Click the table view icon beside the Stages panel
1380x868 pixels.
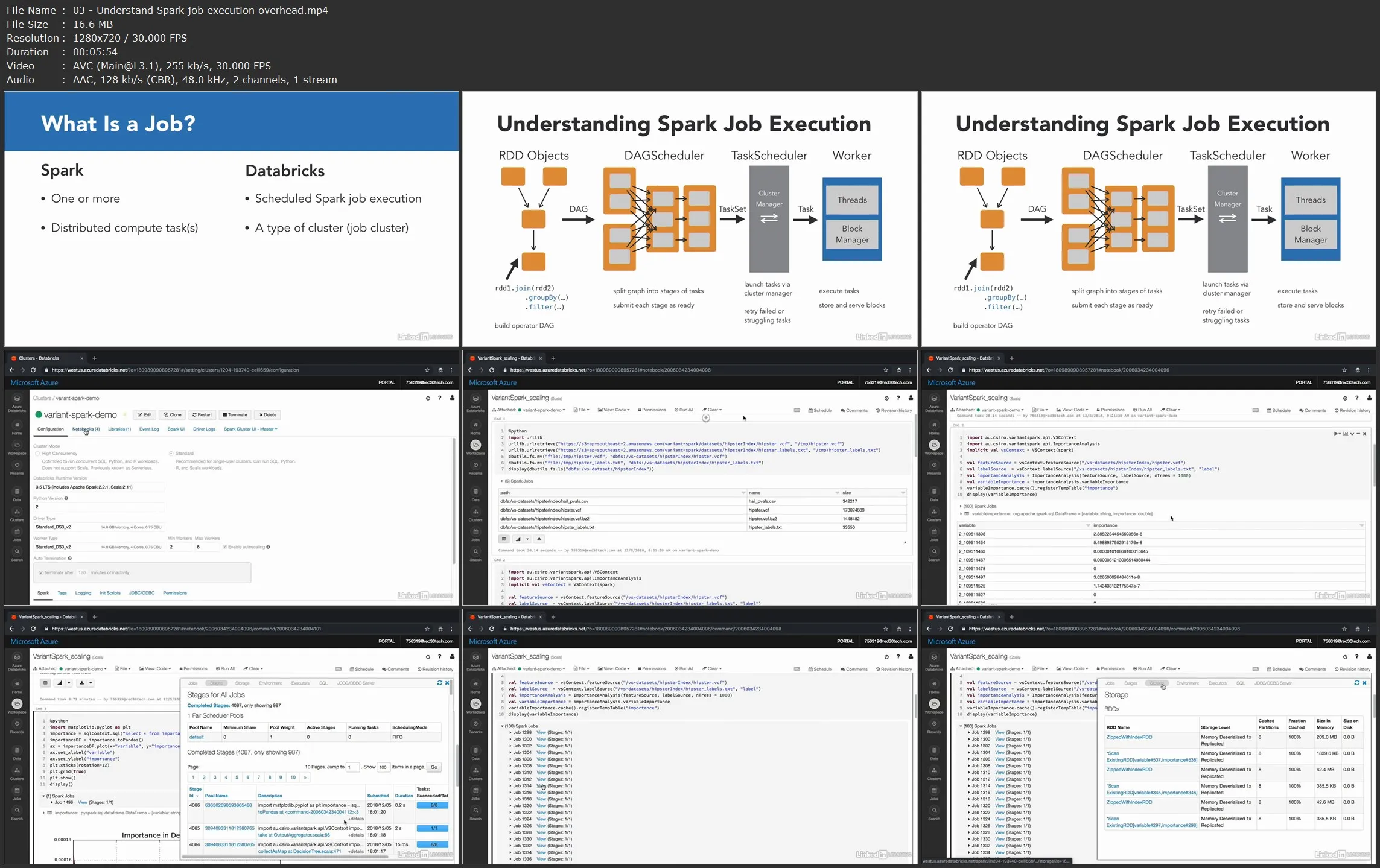[45, 683]
